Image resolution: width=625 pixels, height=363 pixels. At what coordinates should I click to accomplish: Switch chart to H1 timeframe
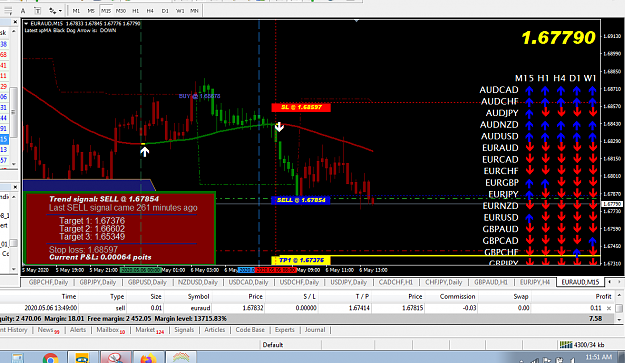point(136,11)
